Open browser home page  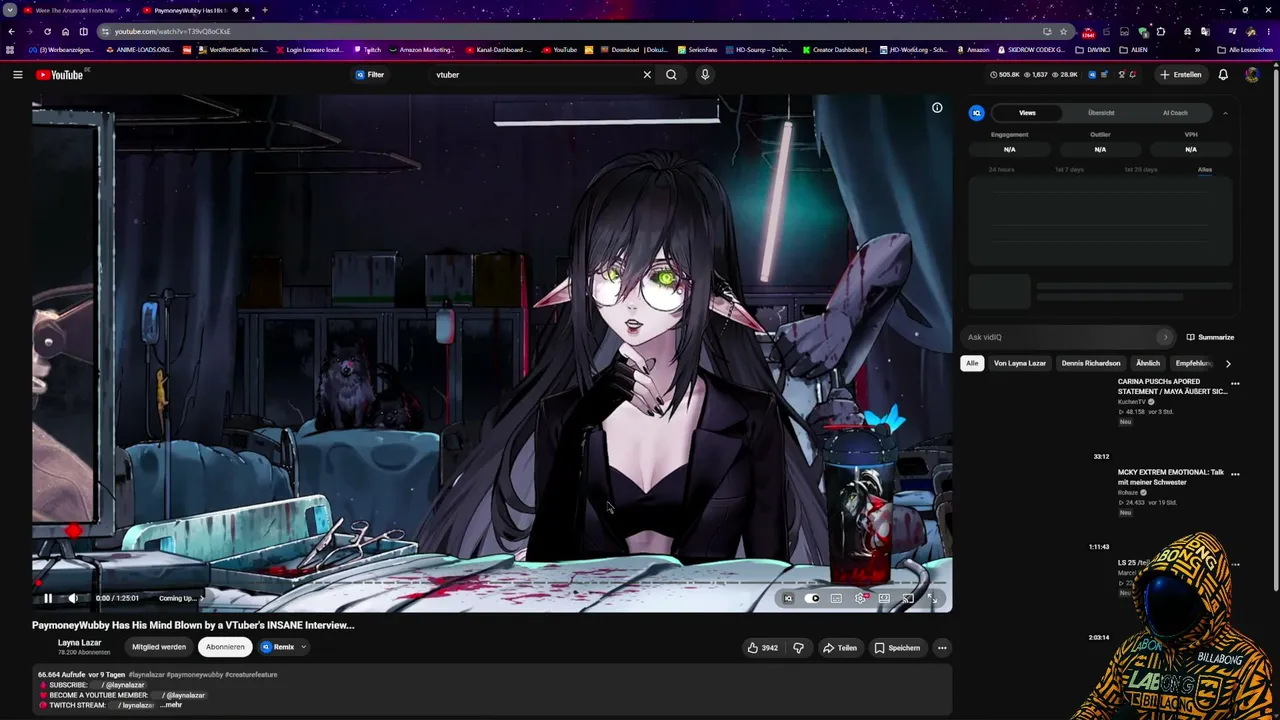65,31
